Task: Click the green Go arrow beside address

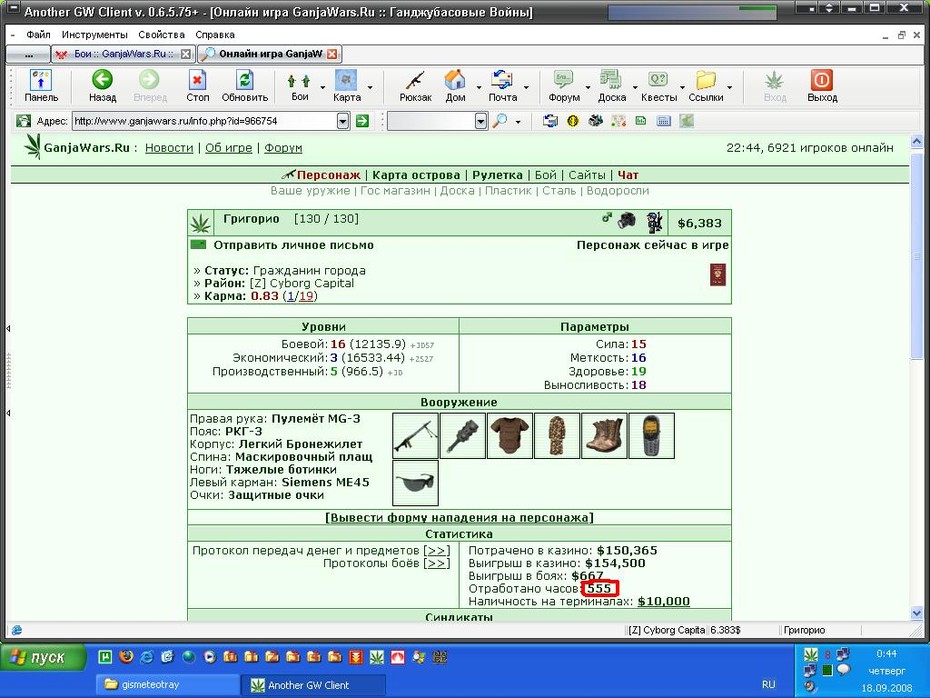Action: (362, 121)
